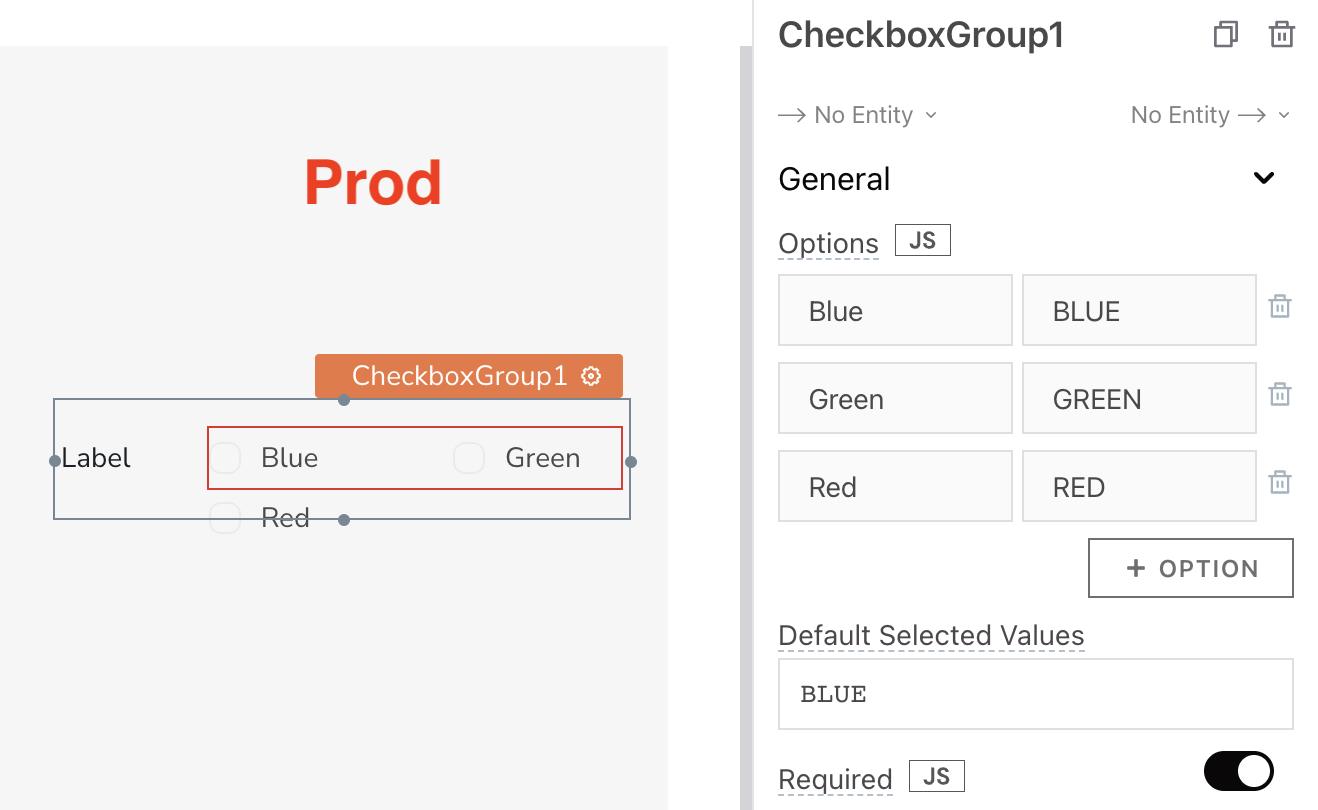This screenshot has width=1318, height=810.
Task: Check the Green checkbox
Action: [469, 458]
